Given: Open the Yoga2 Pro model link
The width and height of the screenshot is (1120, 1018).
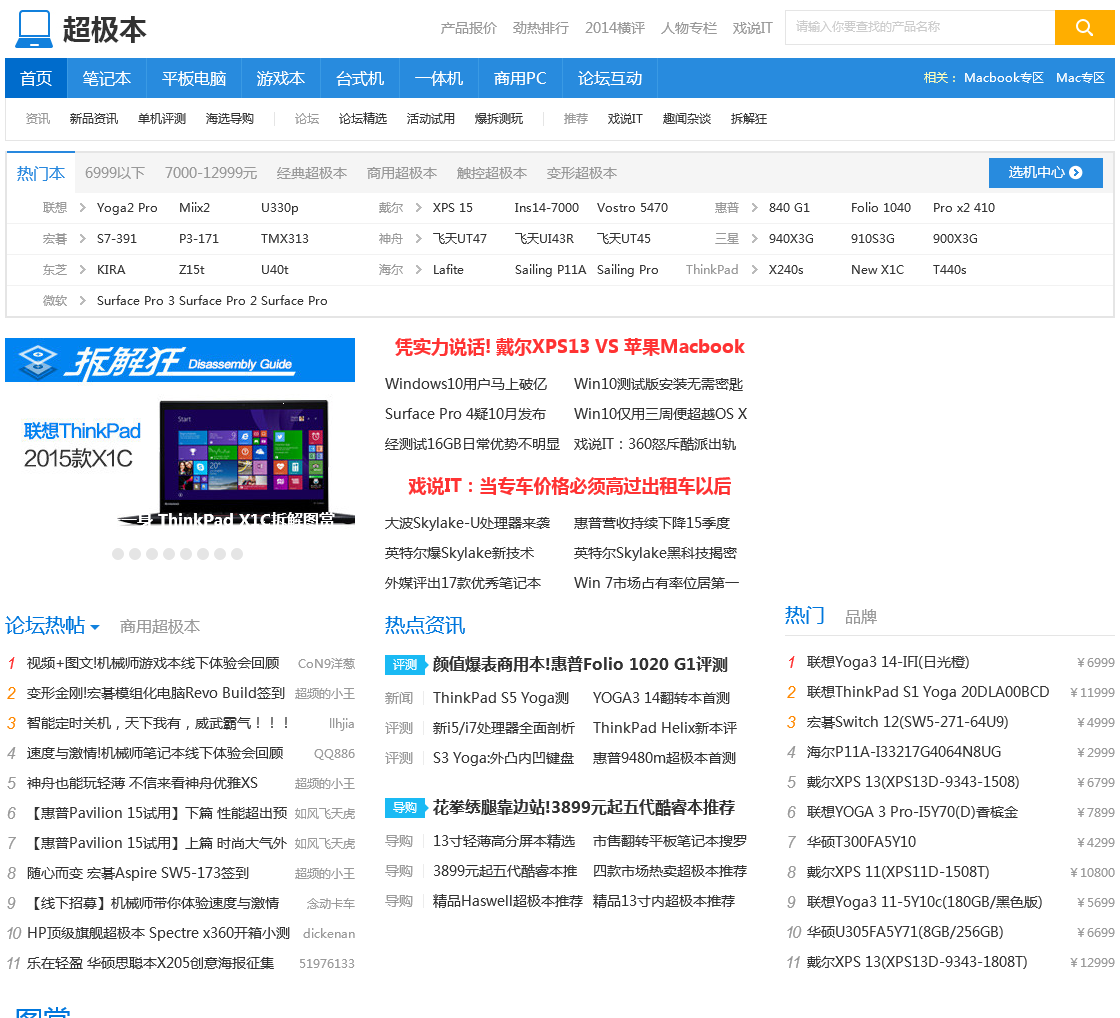Looking at the screenshot, I should (x=127, y=207).
